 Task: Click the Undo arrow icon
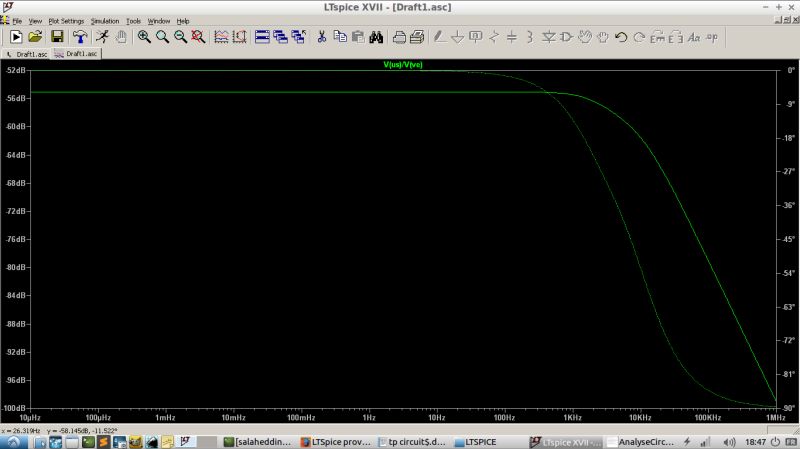621,37
